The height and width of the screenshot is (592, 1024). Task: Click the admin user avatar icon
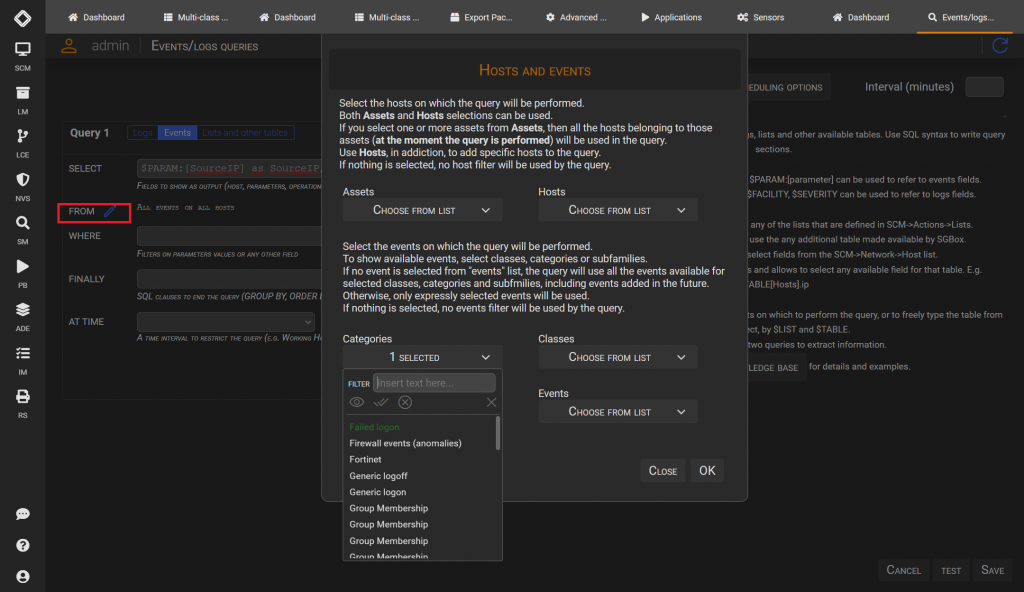pos(69,46)
